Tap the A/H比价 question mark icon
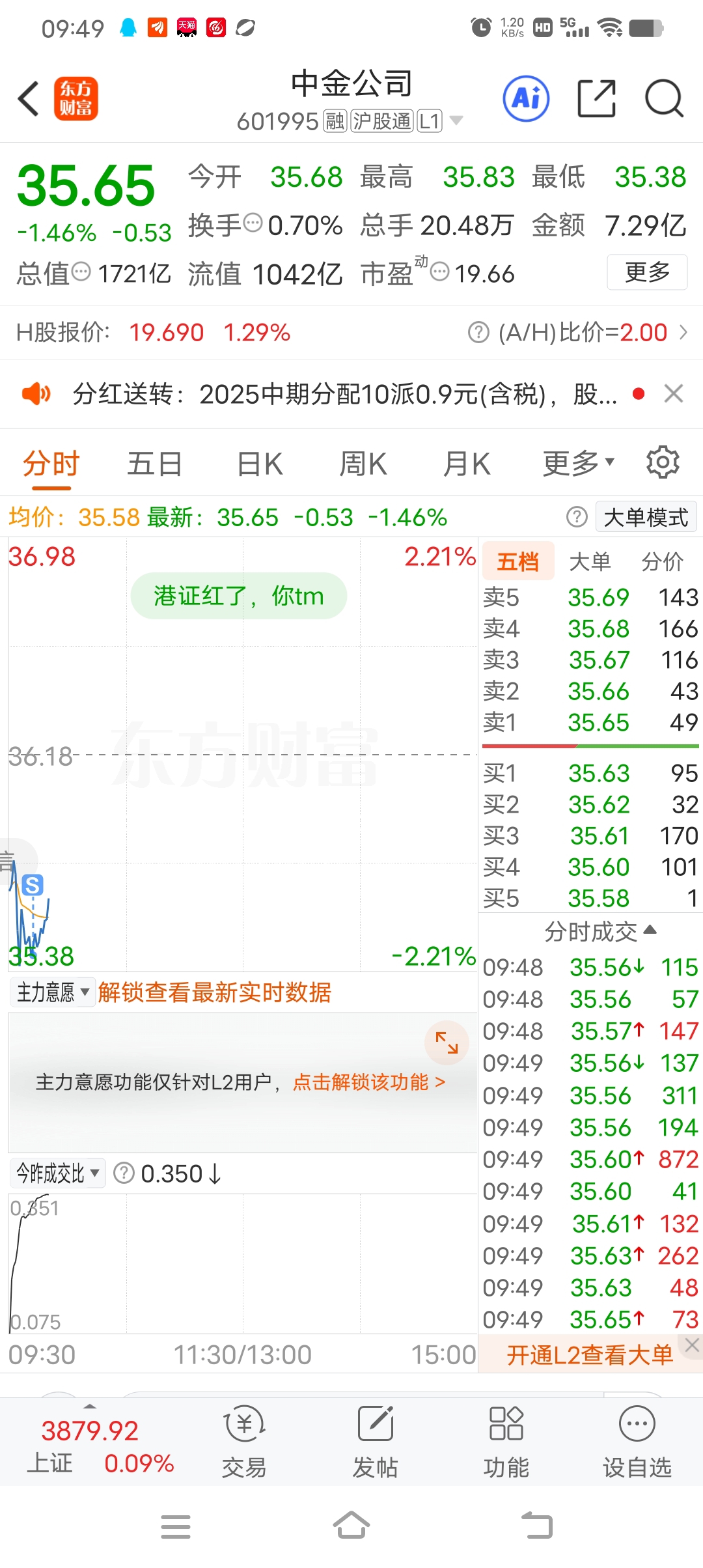The width and height of the screenshot is (703, 1568). 478,332
